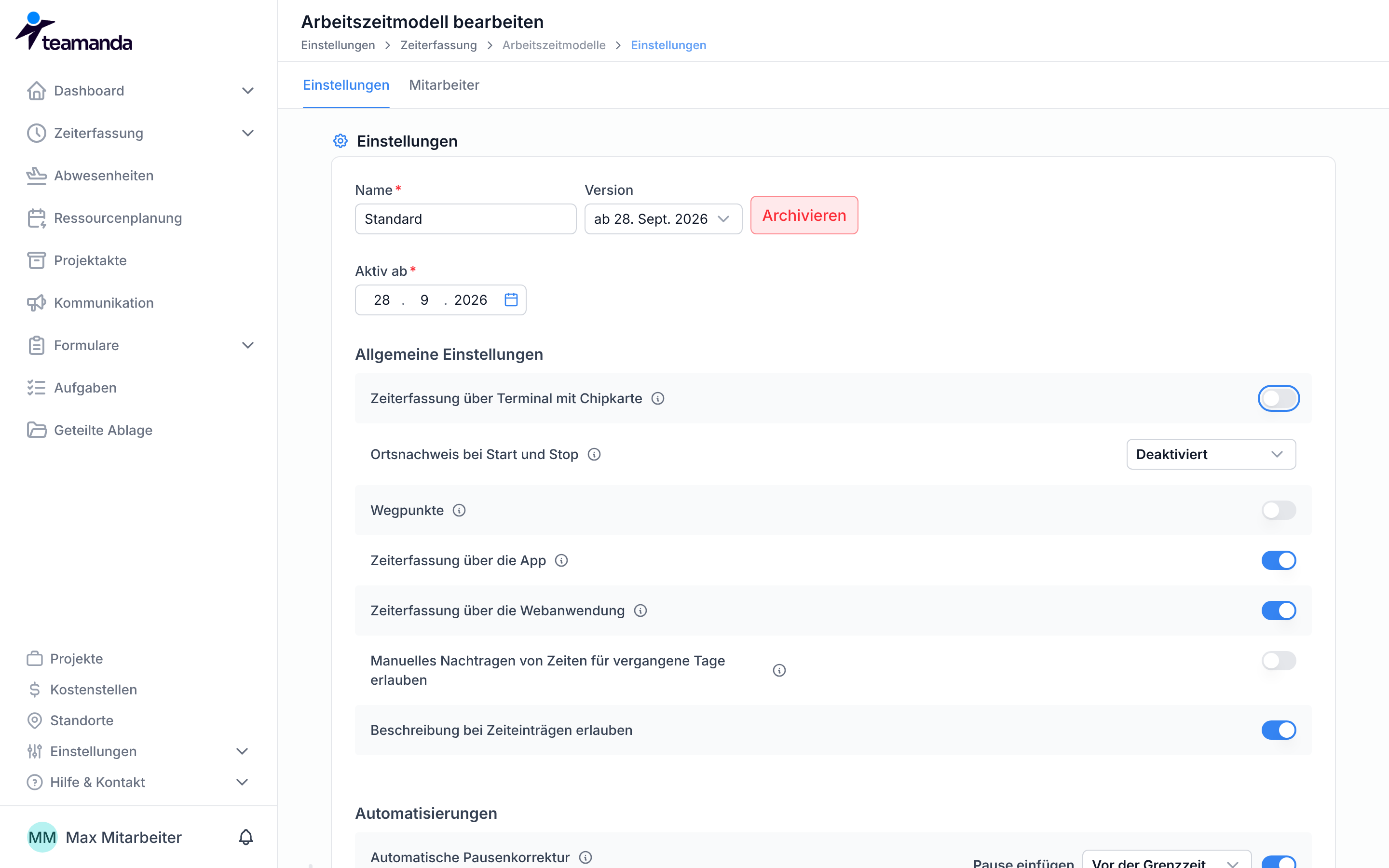The image size is (1389, 868).
Task: Click the Standorte map pin icon
Action: pyautogui.click(x=34, y=720)
